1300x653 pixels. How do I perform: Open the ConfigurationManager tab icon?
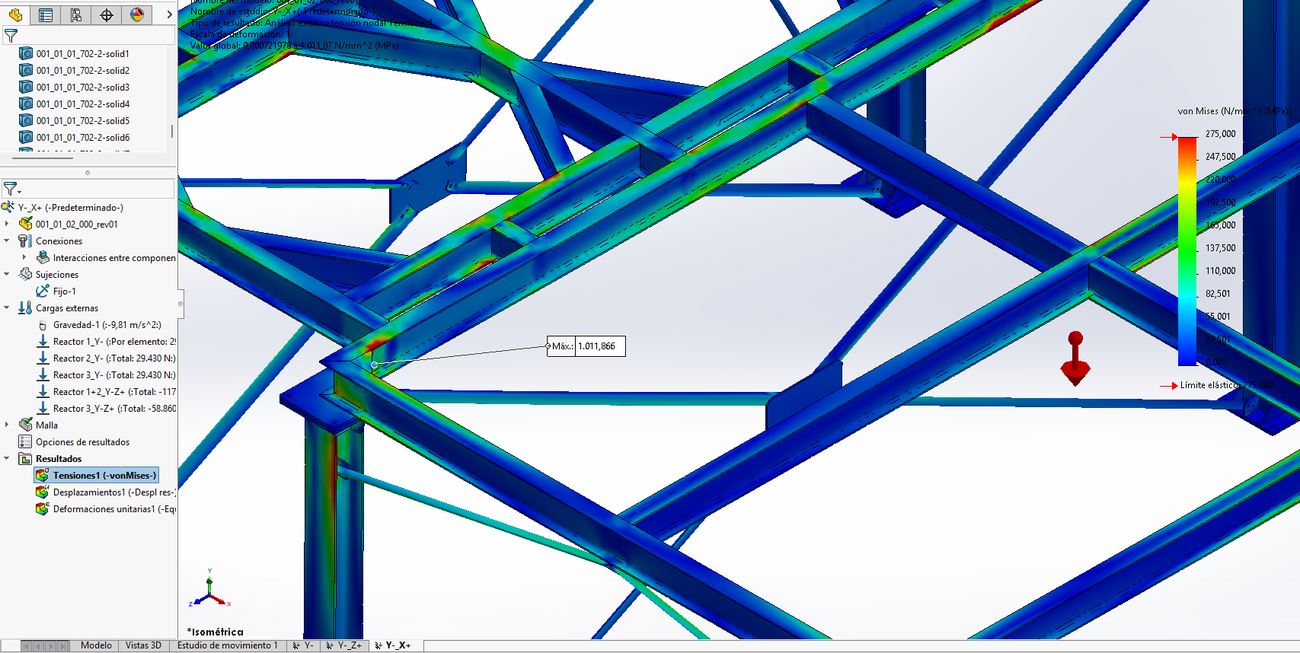(76, 15)
